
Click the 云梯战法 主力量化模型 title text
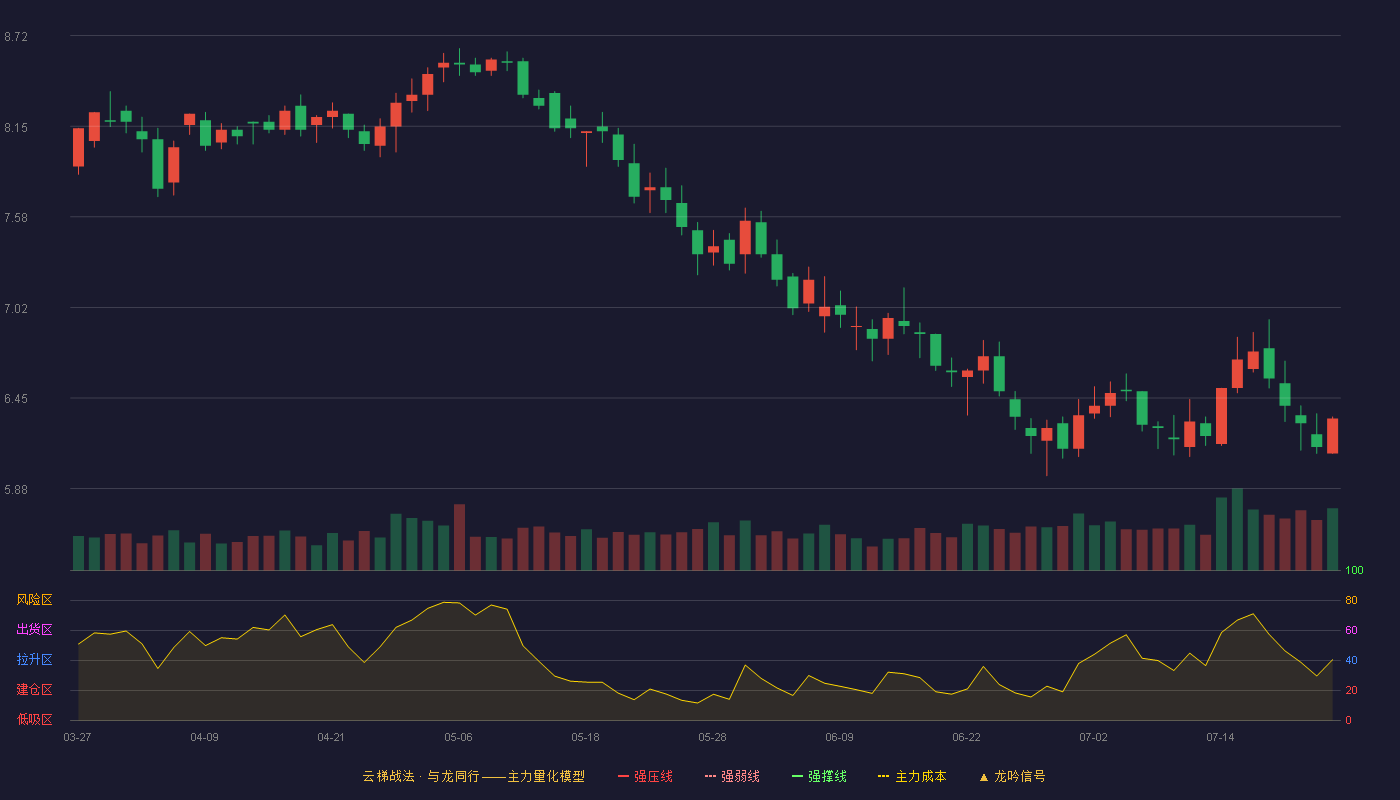(473, 776)
